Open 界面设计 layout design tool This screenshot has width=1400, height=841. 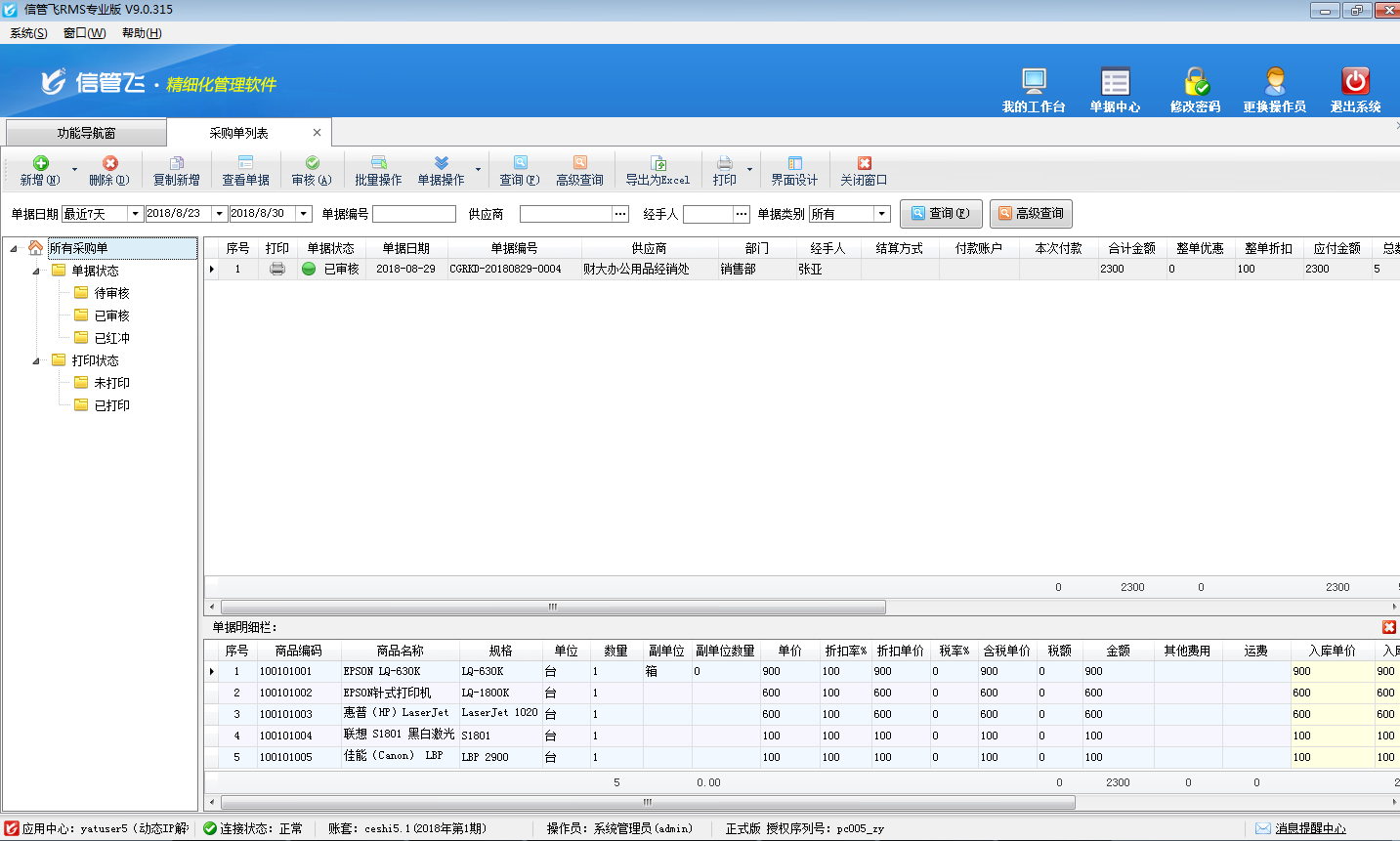coord(794,164)
